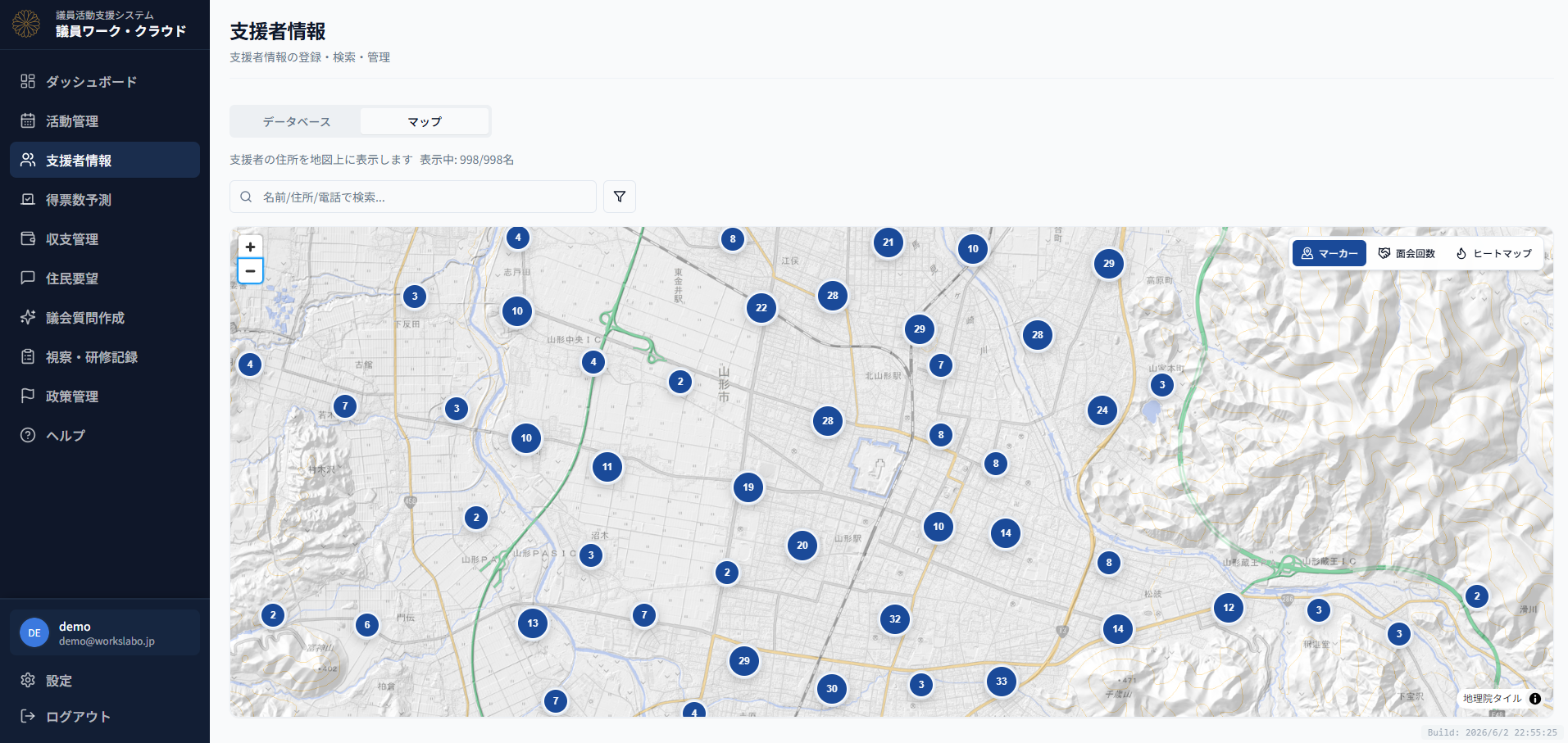The width and height of the screenshot is (1568, 743).
Task: Open the ダッシュボード sidebar item
Action: pos(105,81)
